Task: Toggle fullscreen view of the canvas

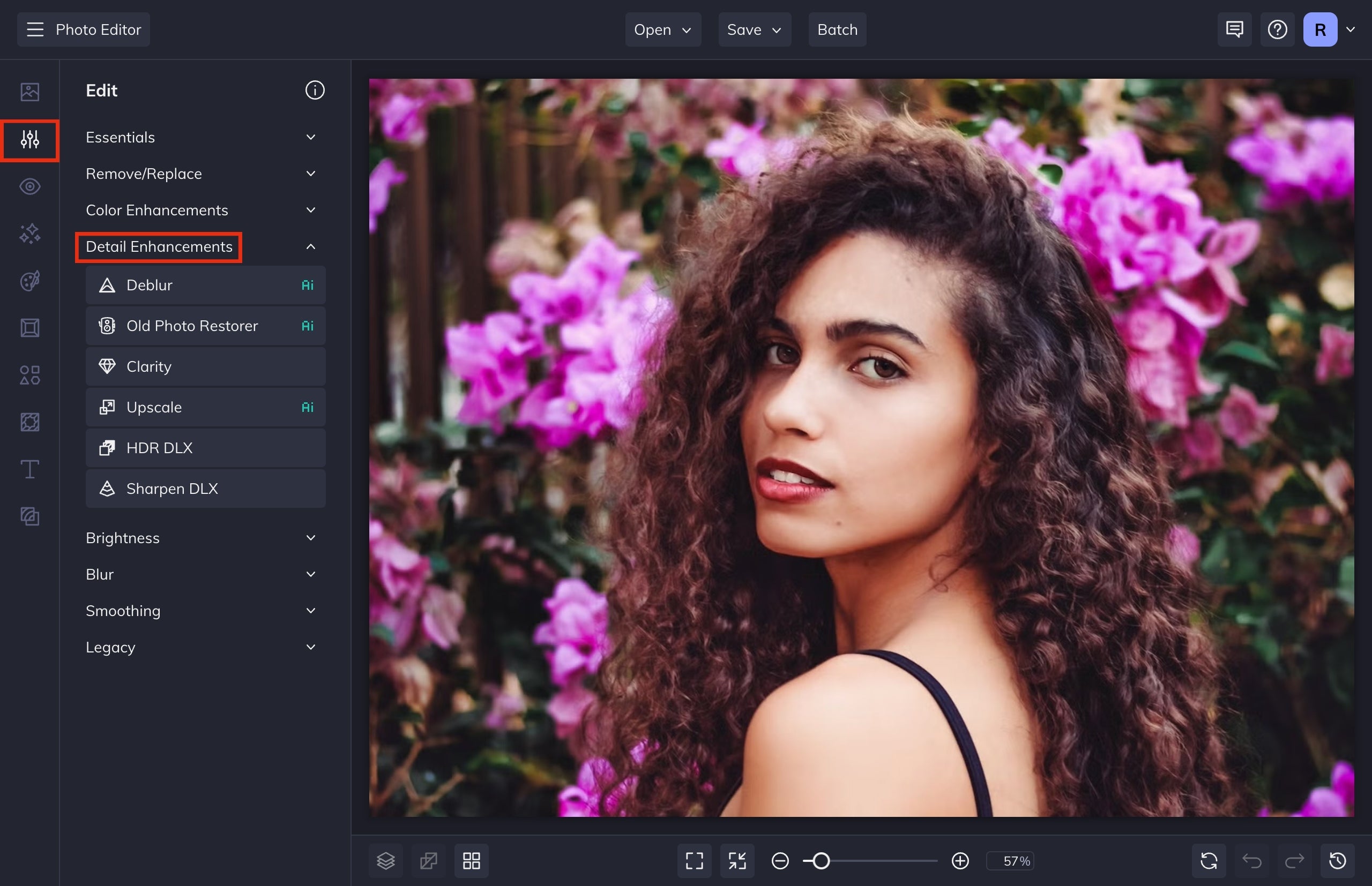Action: (x=694, y=860)
